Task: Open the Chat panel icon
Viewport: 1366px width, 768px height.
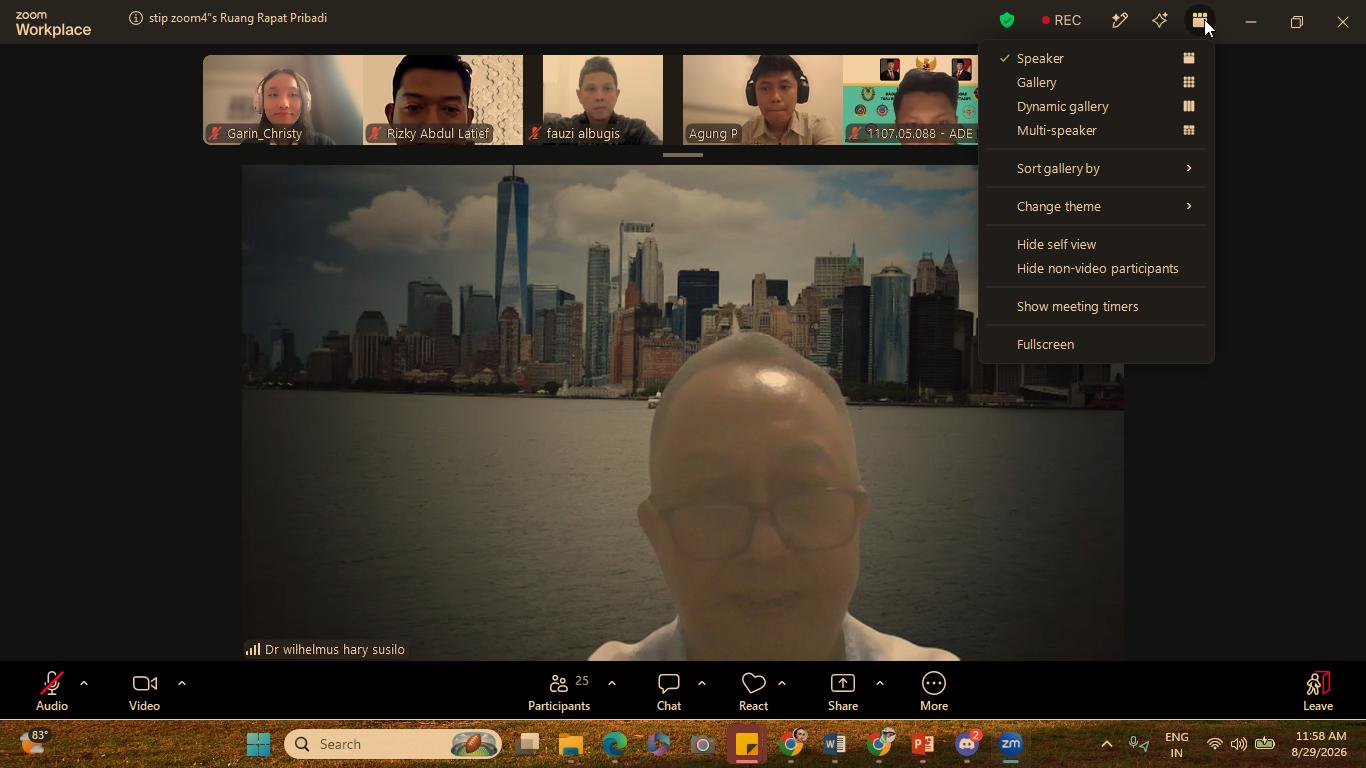Action: coord(669,684)
